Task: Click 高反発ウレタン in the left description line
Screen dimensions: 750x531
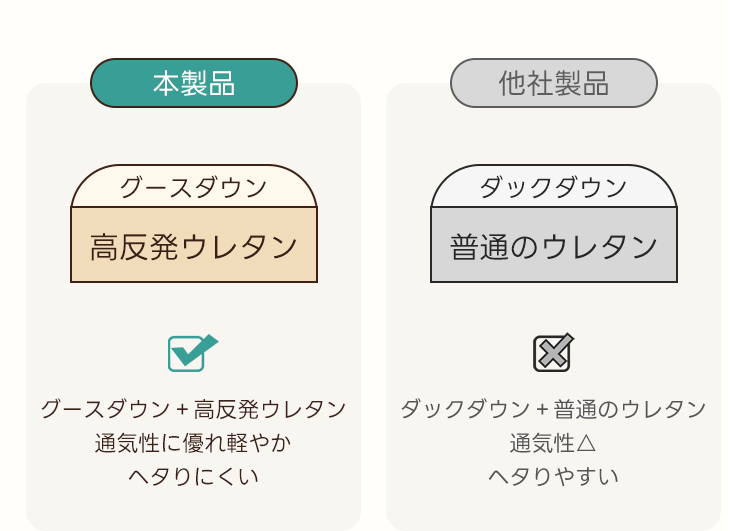Action: pyautogui.click(x=270, y=409)
